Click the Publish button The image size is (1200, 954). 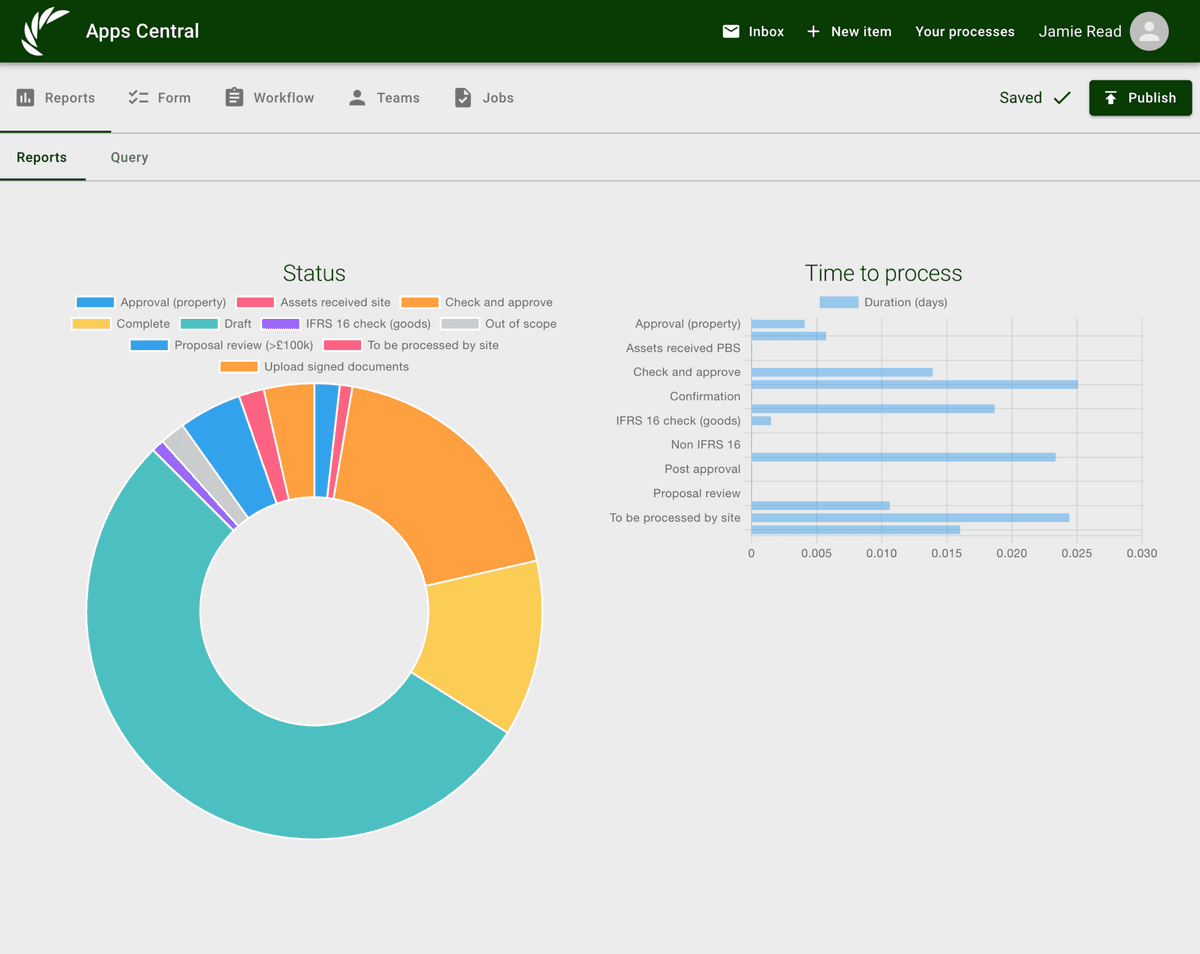click(x=1140, y=97)
